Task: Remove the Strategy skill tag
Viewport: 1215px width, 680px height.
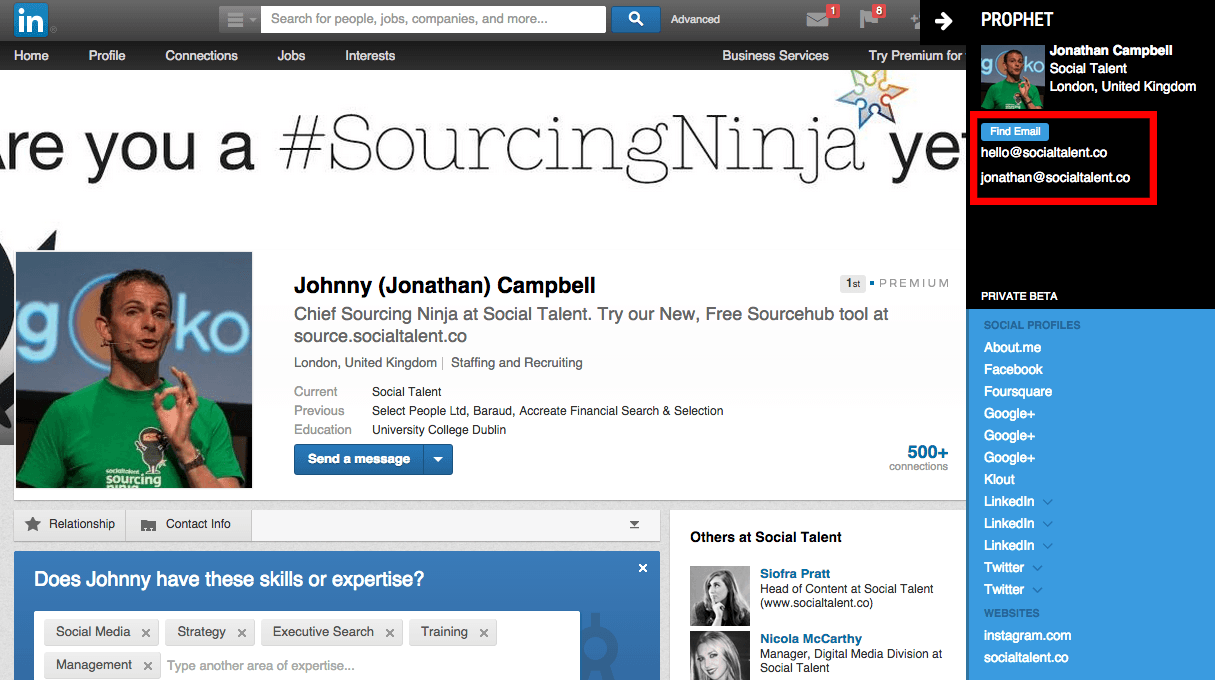Action: [242, 633]
